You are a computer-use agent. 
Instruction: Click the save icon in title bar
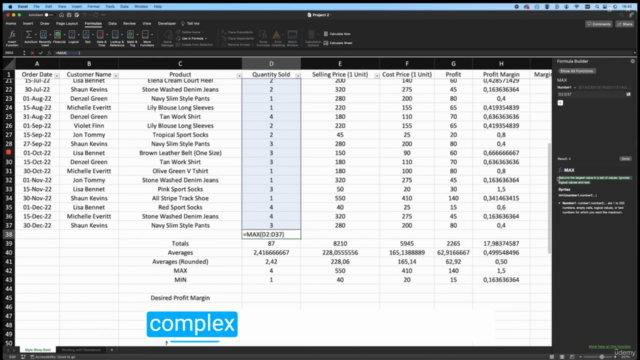coord(69,15)
